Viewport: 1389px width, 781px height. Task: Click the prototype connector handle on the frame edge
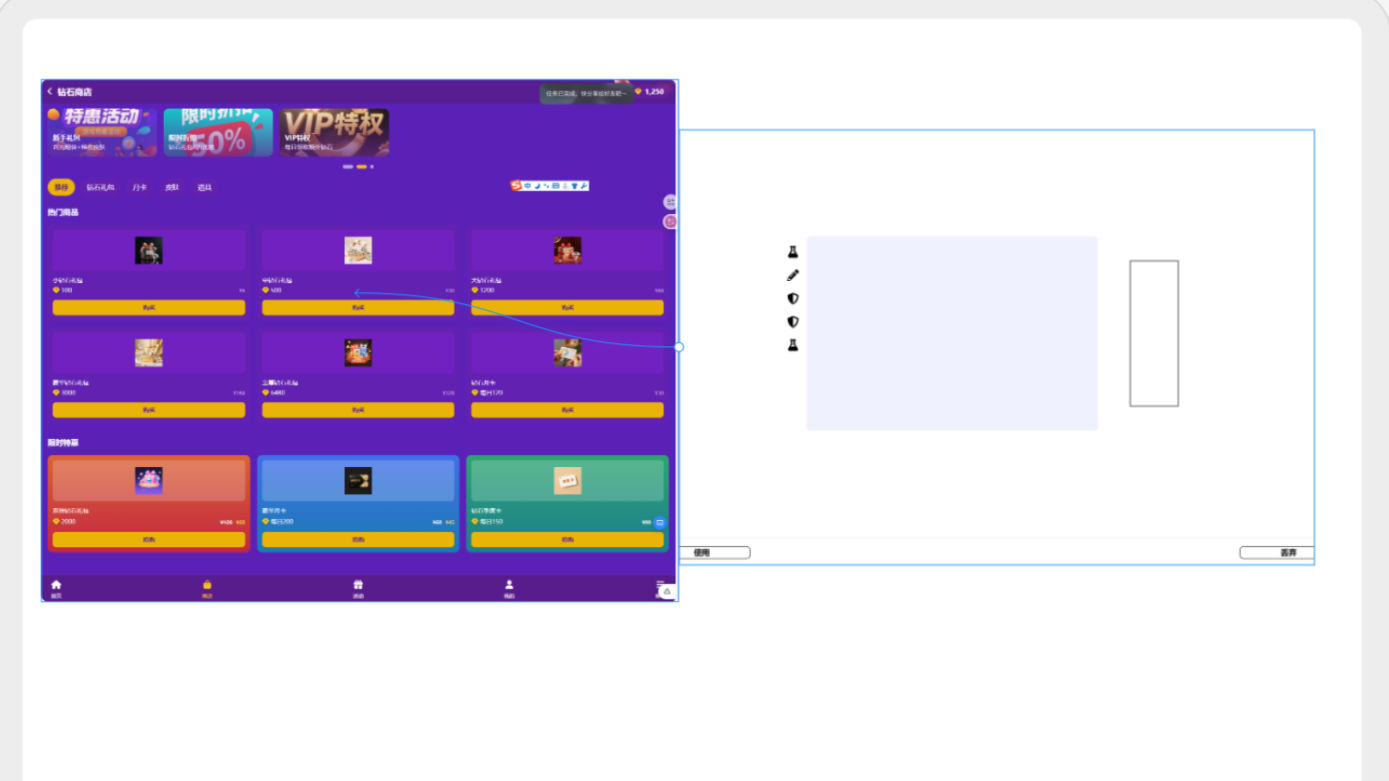[679, 347]
